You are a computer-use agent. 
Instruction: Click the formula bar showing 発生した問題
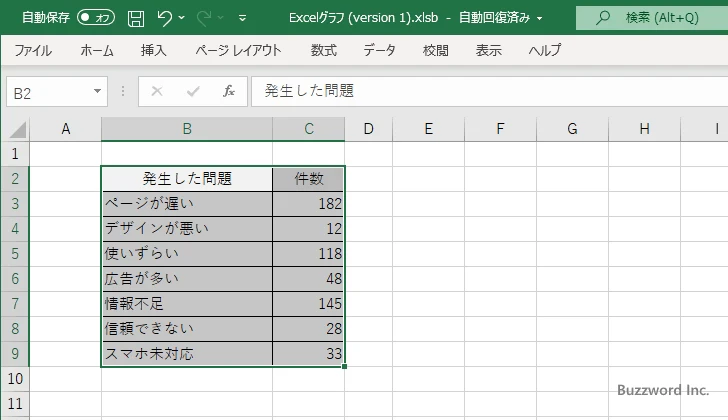click(490, 91)
